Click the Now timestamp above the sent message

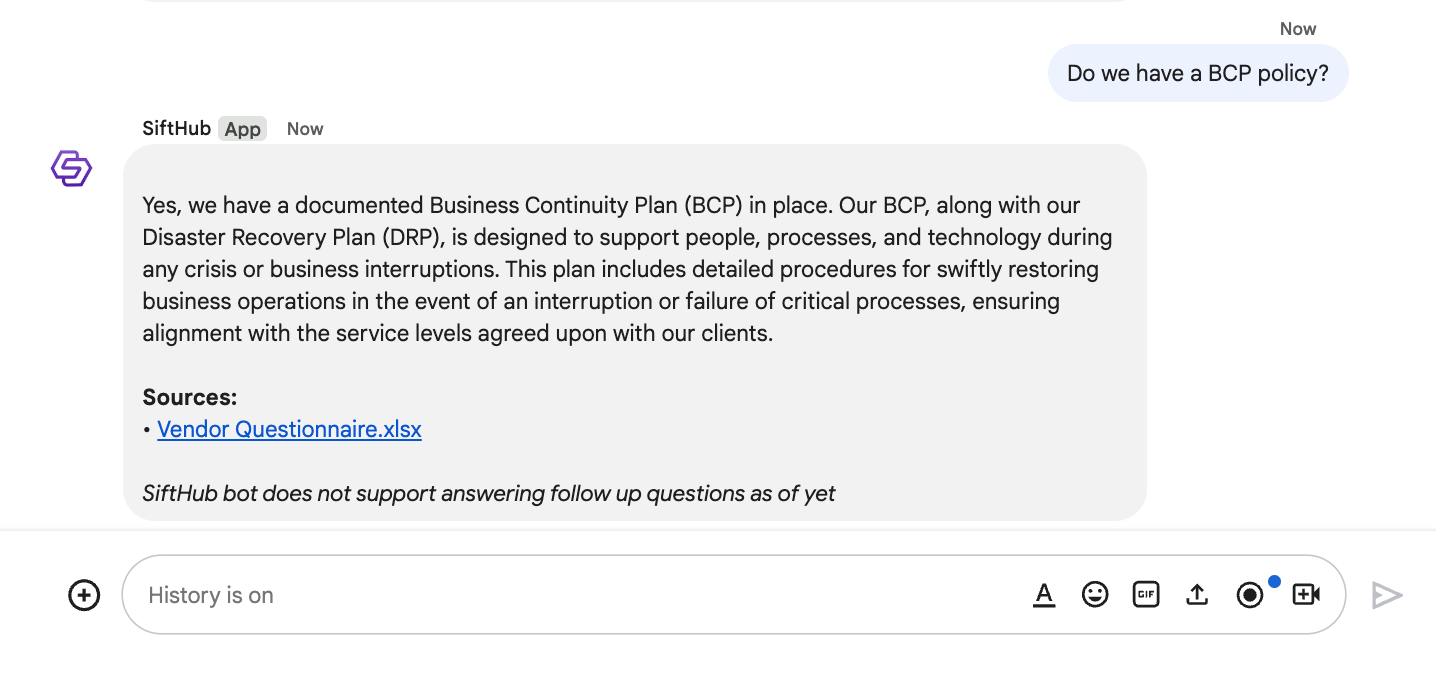(1298, 29)
